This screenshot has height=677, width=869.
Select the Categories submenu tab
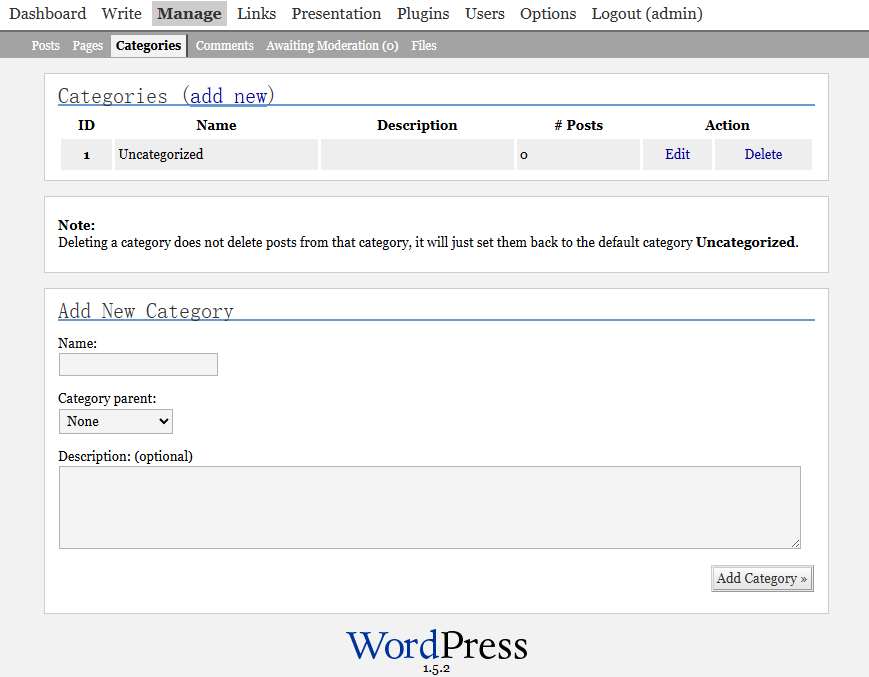click(149, 45)
